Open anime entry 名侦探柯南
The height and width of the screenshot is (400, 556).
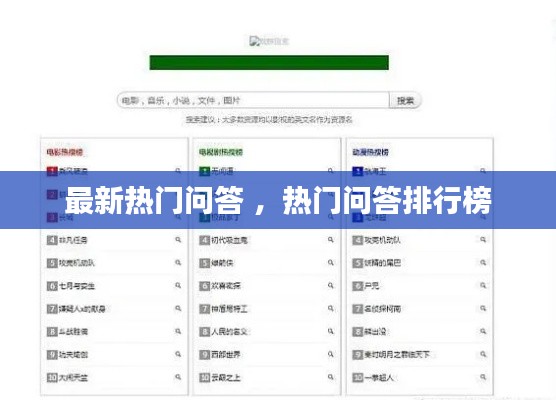click(383, 309)
